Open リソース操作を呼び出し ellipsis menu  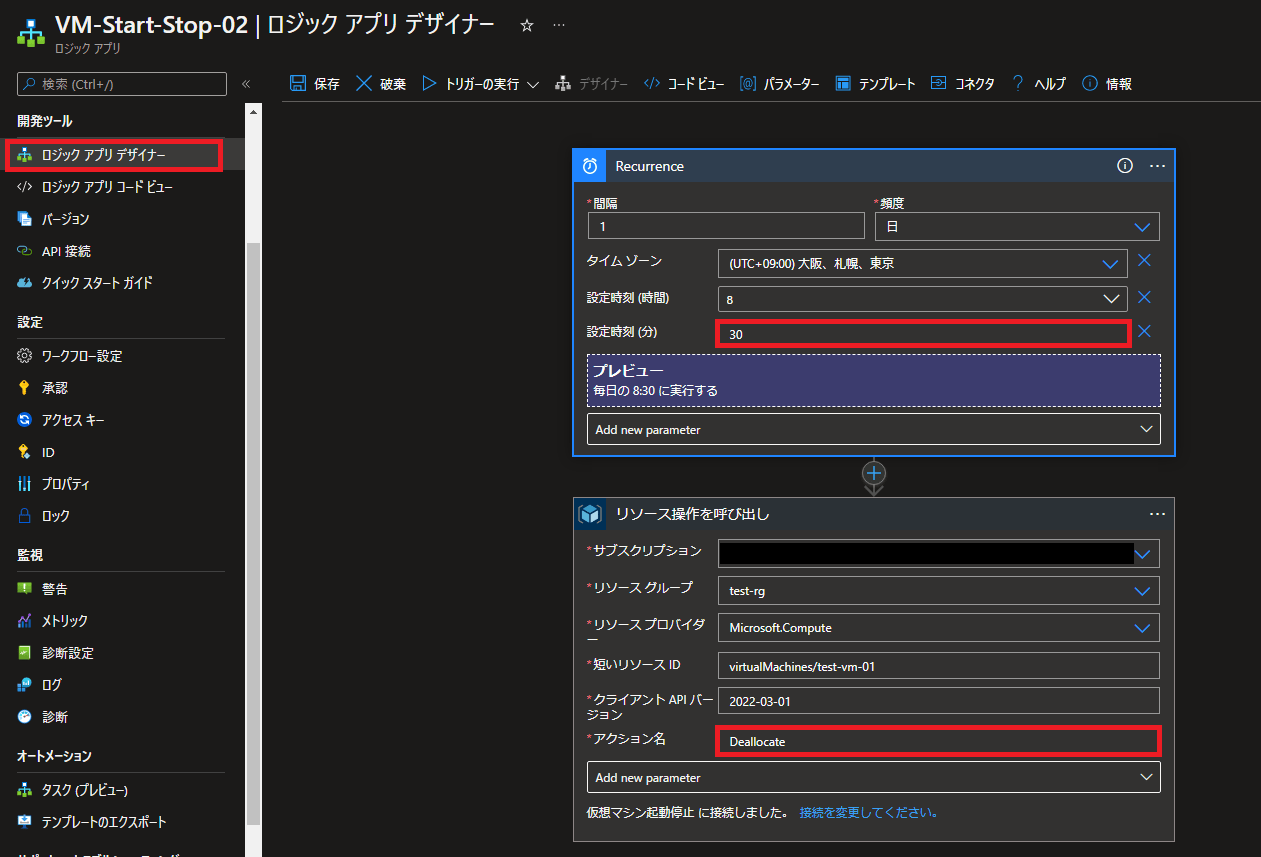pyautogui.click(x=1157, y=514)
